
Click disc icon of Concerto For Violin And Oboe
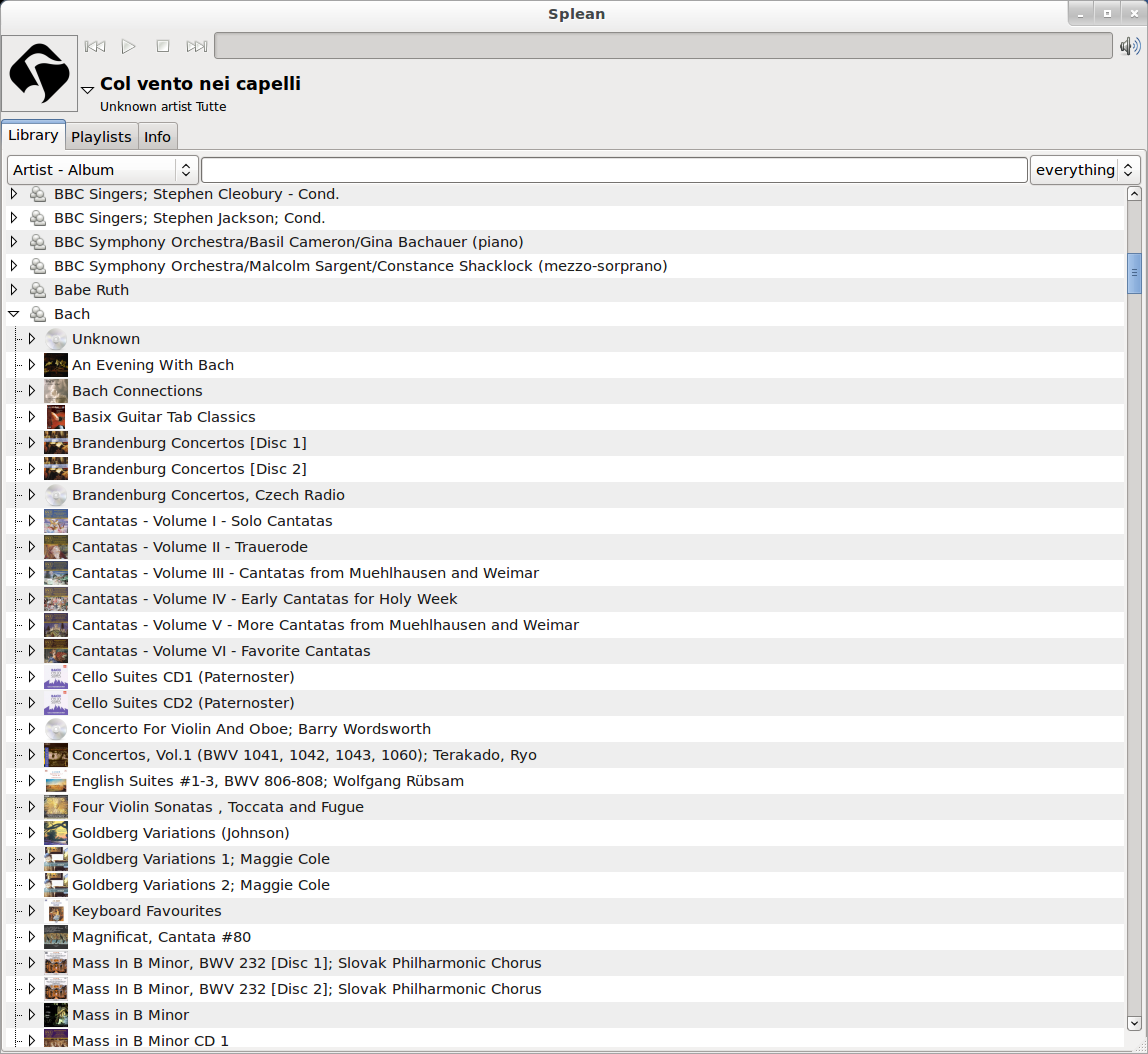(x=56, y=729)
